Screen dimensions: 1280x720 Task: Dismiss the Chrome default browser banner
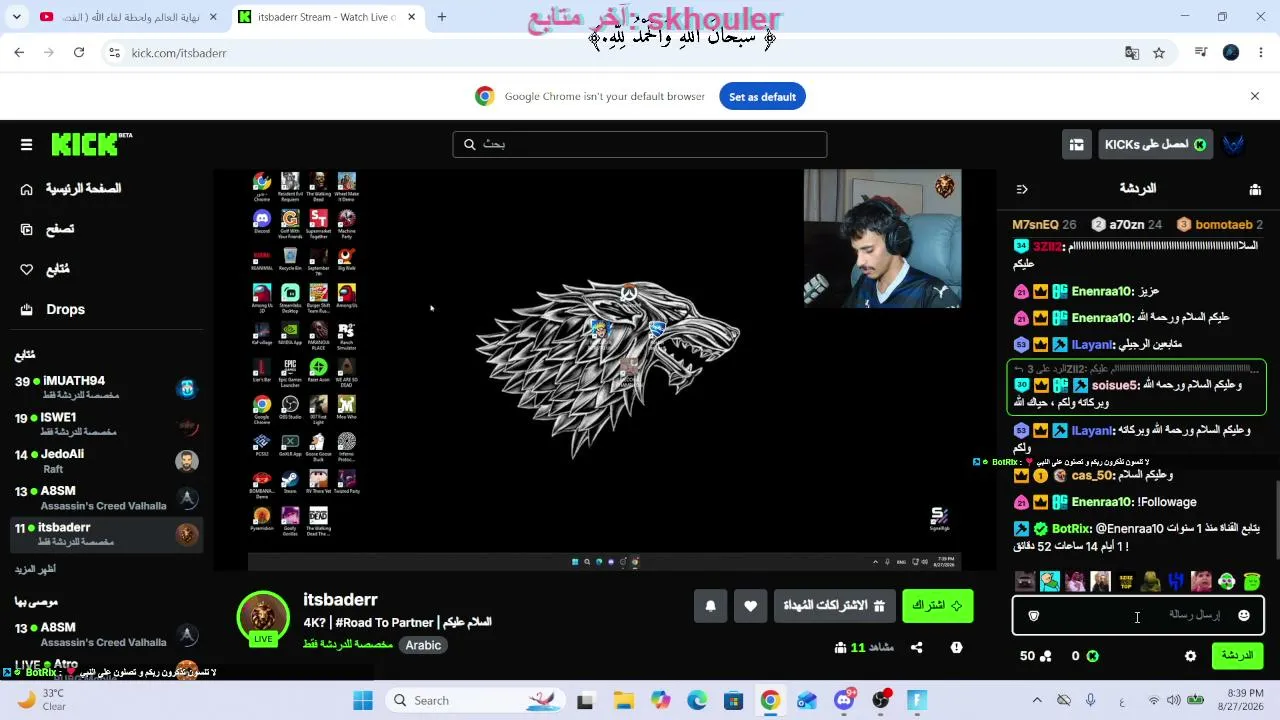click(1255, 96)
